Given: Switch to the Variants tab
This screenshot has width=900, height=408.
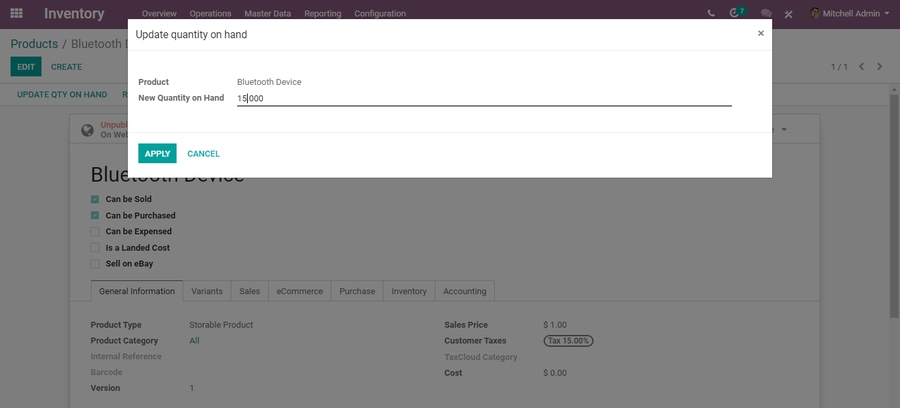Looking at the screenshot, I should (207, 291).
